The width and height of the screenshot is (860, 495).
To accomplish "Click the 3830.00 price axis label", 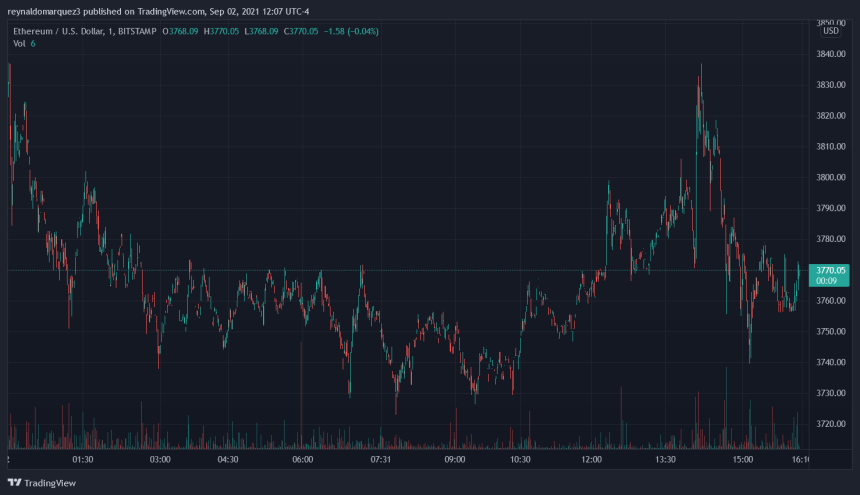I will [x=830, y=84].
